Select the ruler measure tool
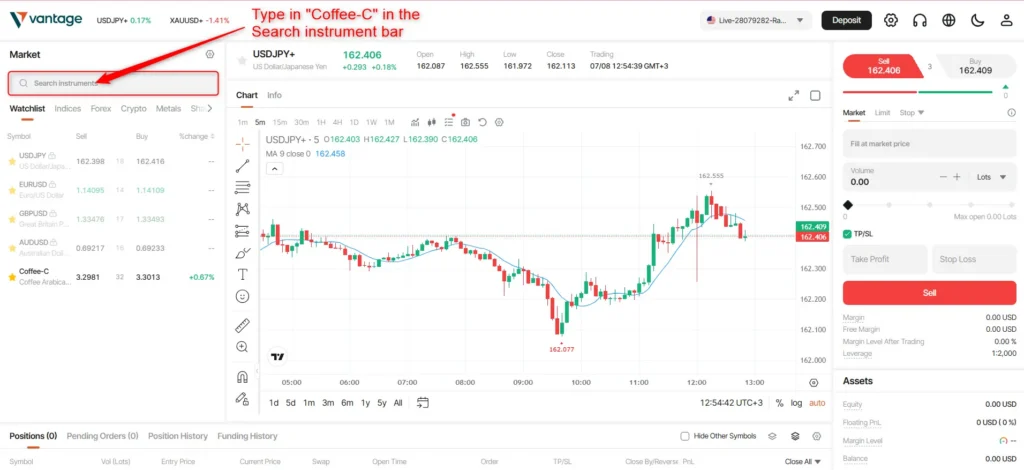The image size is (1024, 470). 242,325
